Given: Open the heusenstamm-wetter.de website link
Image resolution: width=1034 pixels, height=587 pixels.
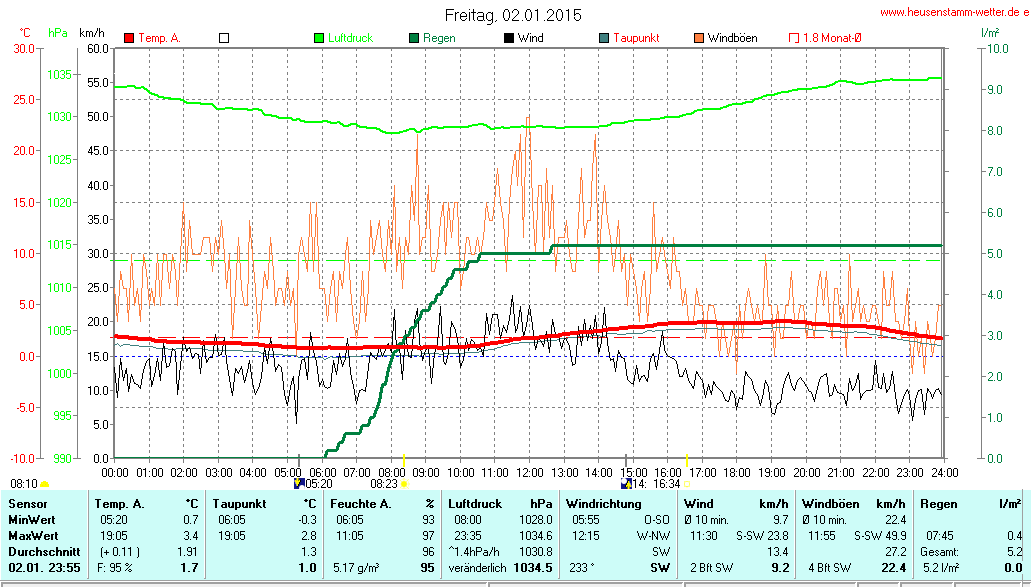Looking at the screenshot, I should click(954, 12).
